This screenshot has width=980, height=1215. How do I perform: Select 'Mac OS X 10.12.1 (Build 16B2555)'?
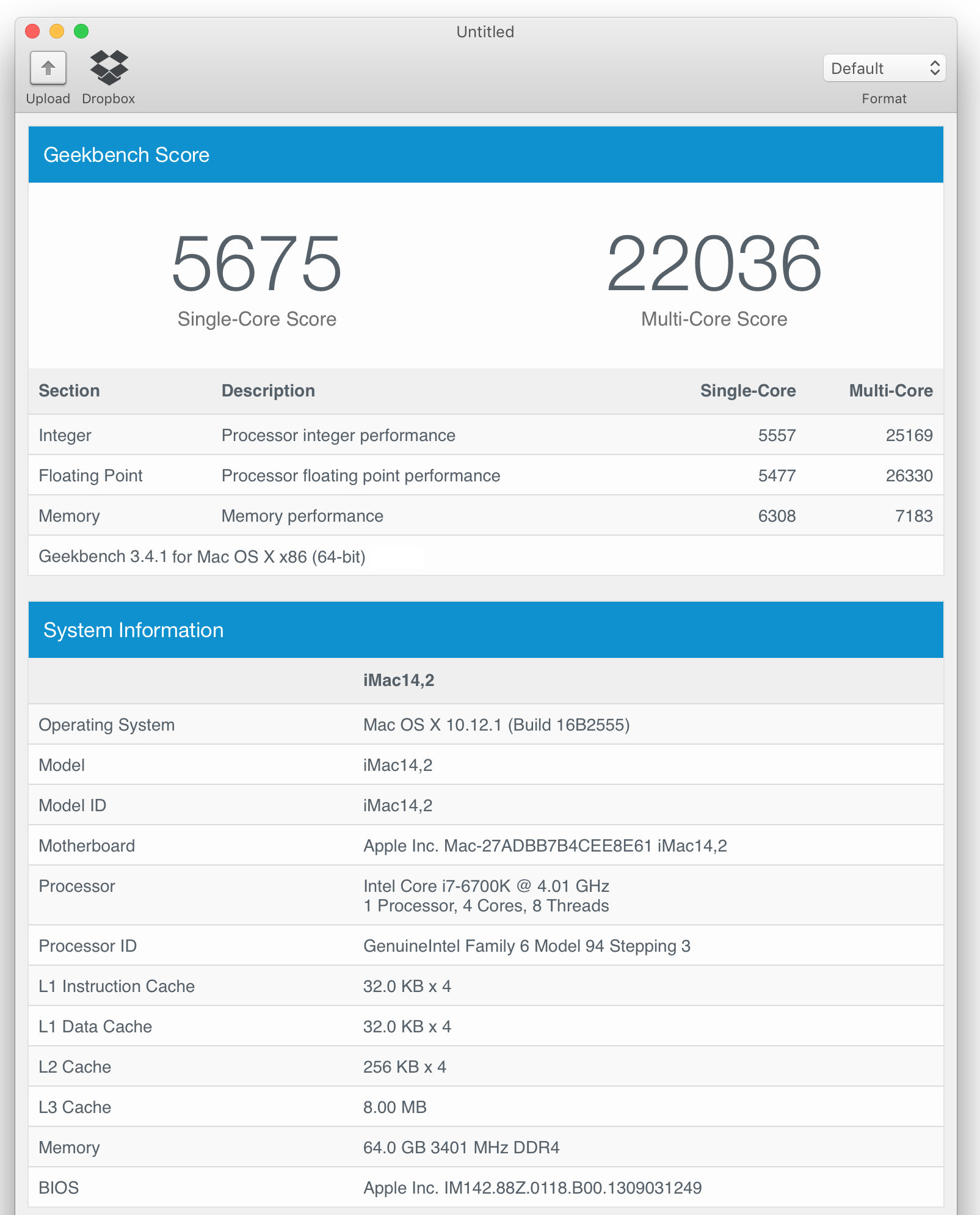tap(496, 725)
